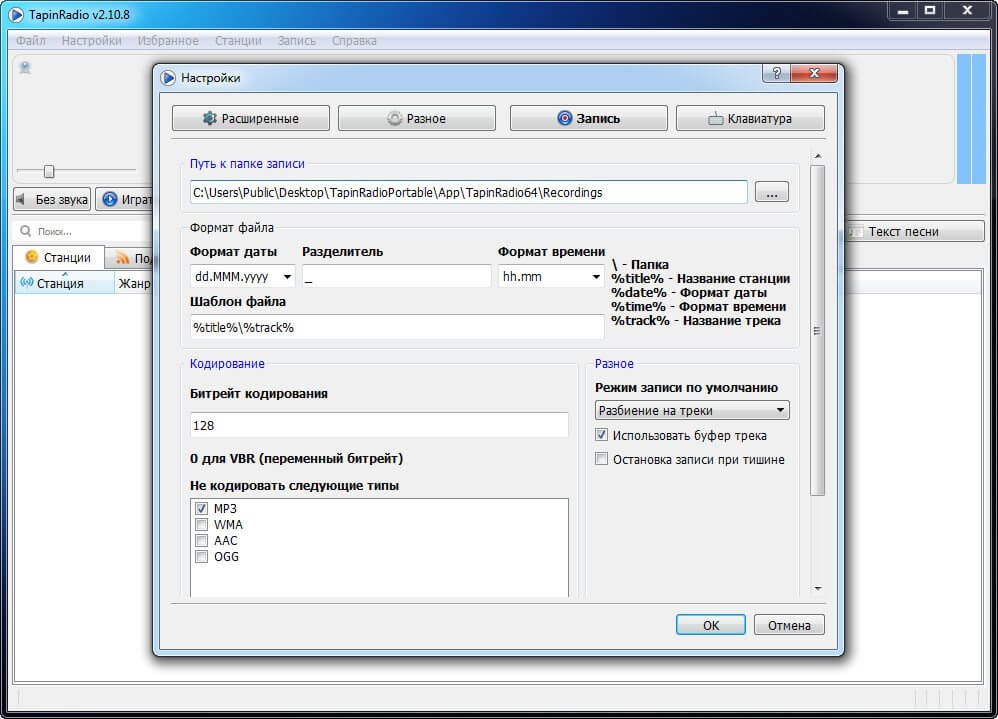Check the AAC checkbox

tap(202, 541)
